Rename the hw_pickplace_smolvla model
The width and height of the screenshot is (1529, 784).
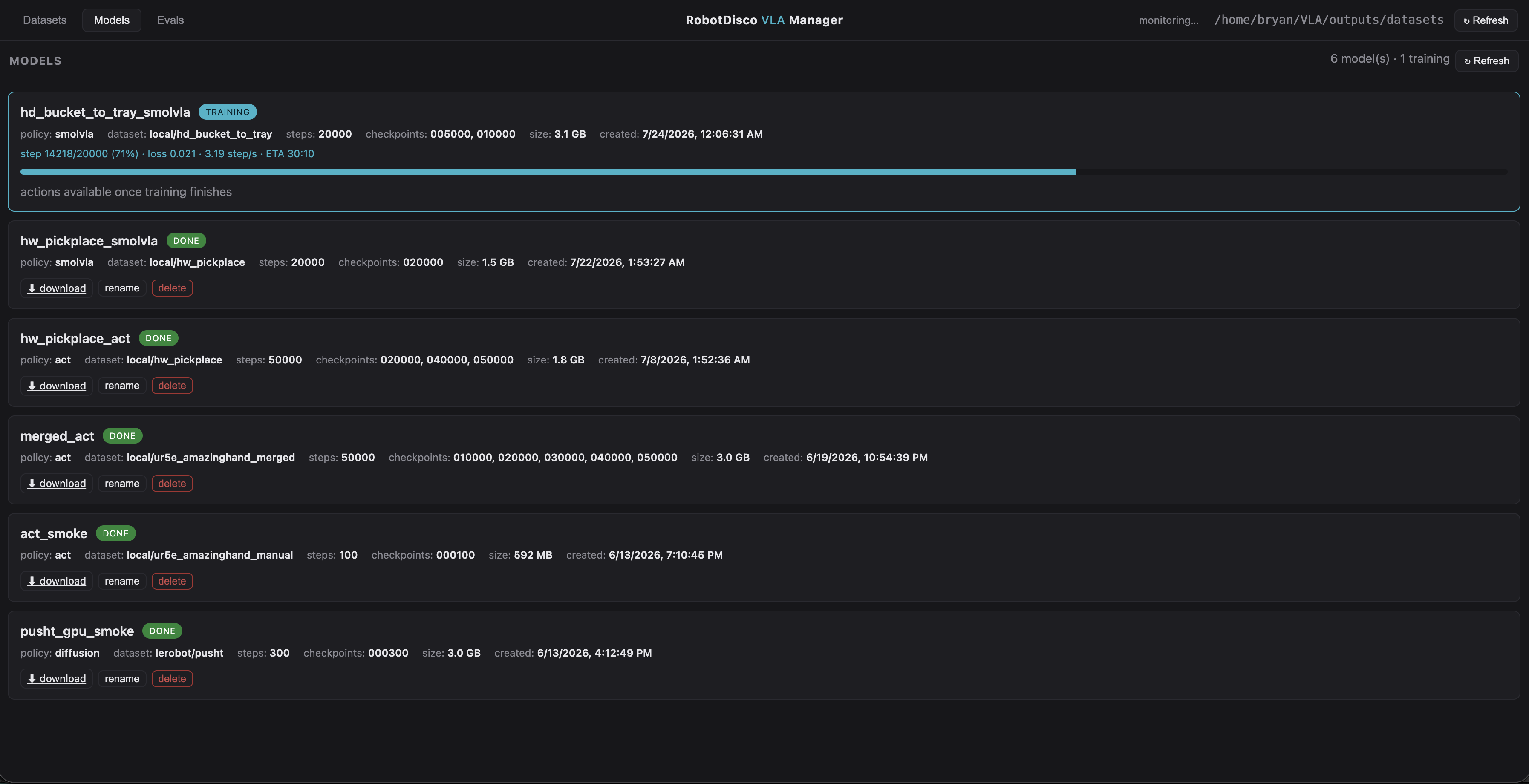coord(122,288)
